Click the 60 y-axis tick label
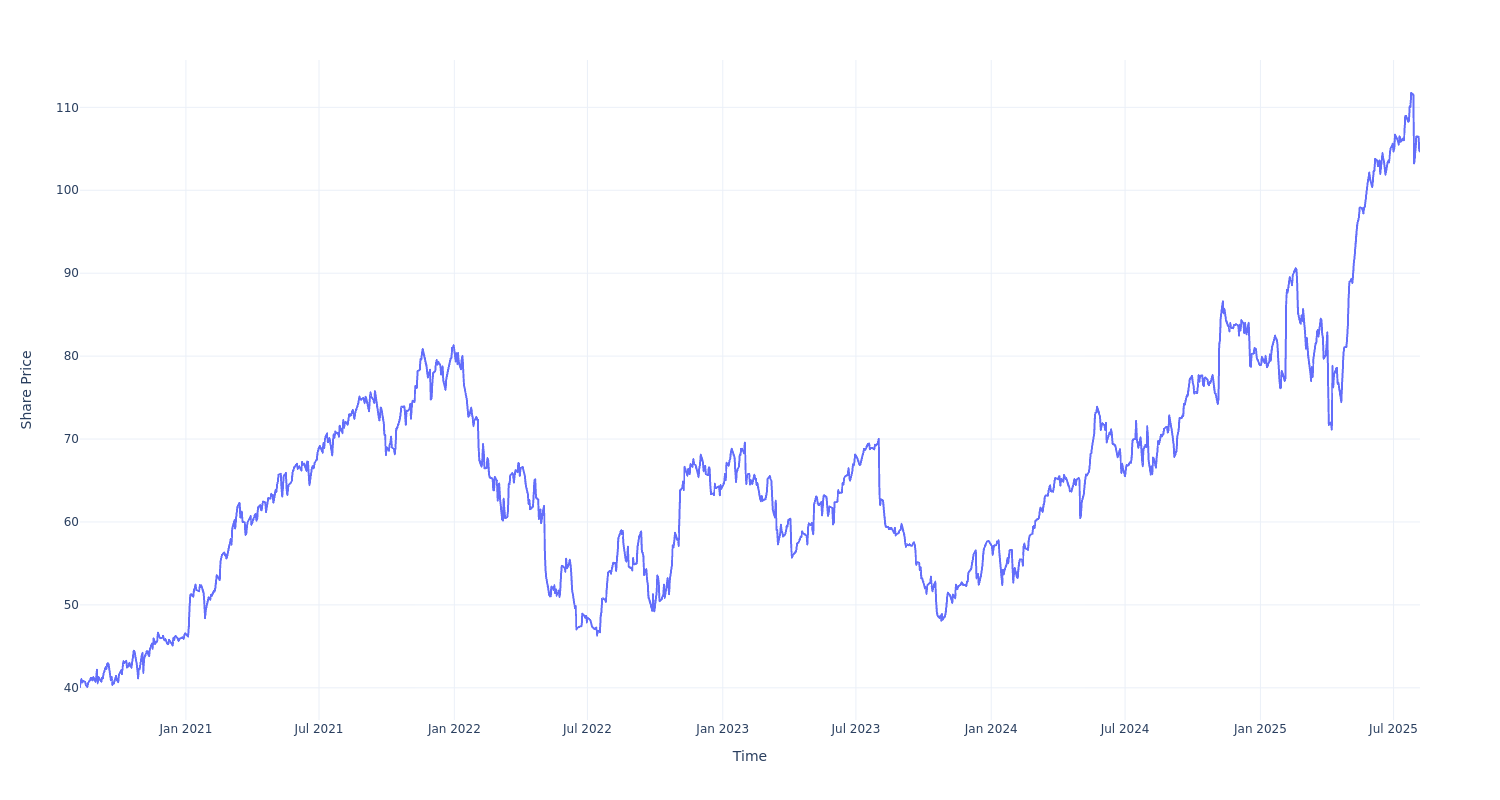 coord(70,522)
